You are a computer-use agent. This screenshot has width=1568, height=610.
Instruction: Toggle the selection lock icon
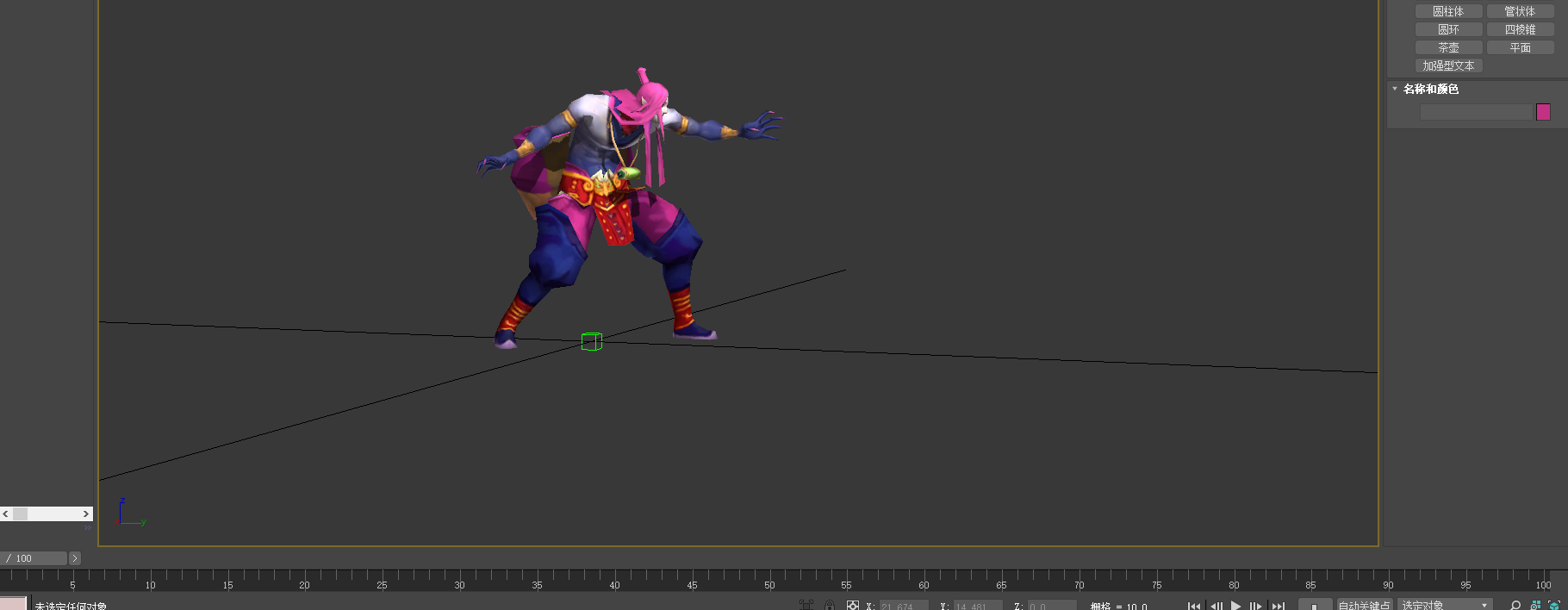[x=829, y=606]
